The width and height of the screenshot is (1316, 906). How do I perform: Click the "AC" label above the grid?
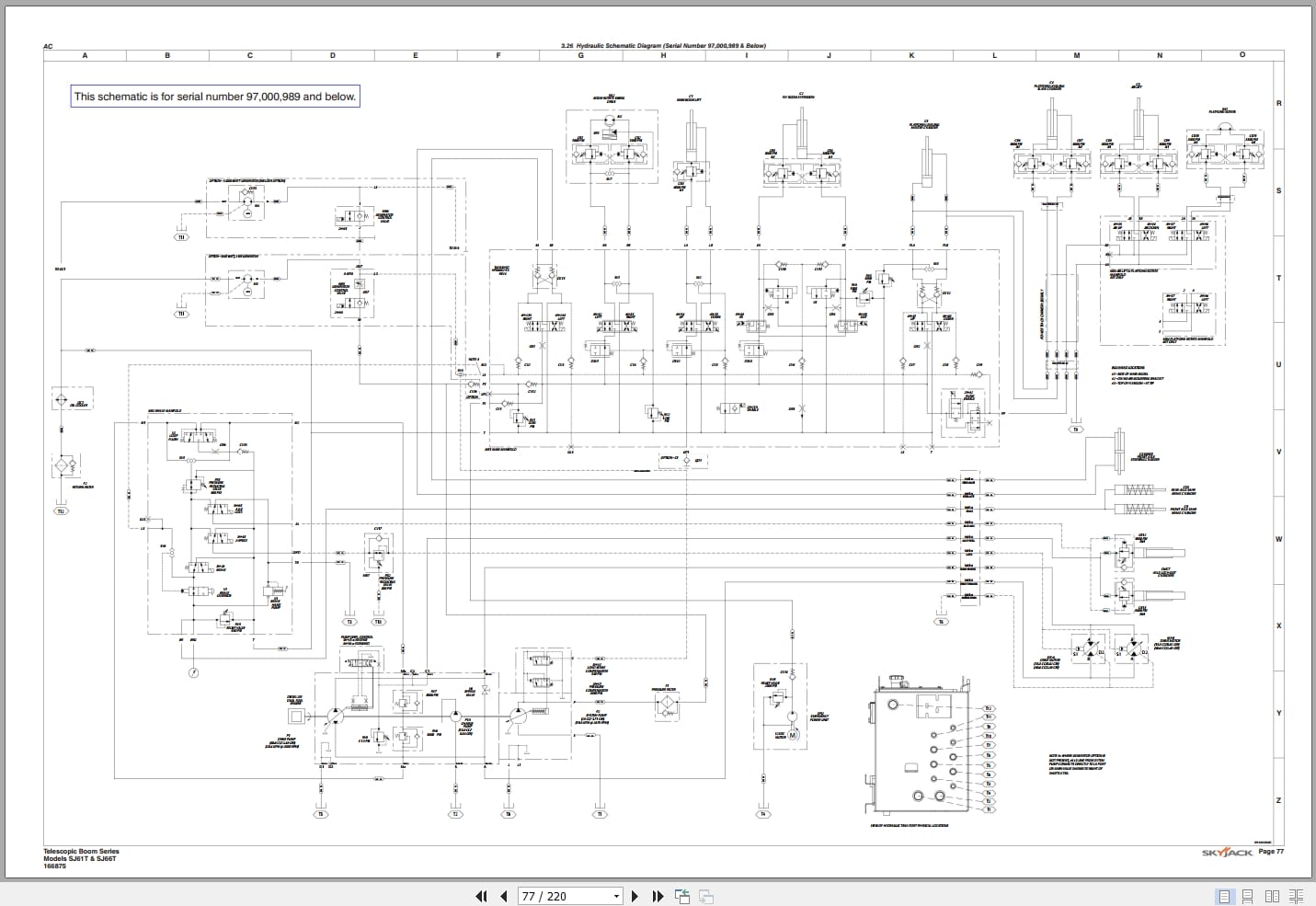[x=48, y=46]
